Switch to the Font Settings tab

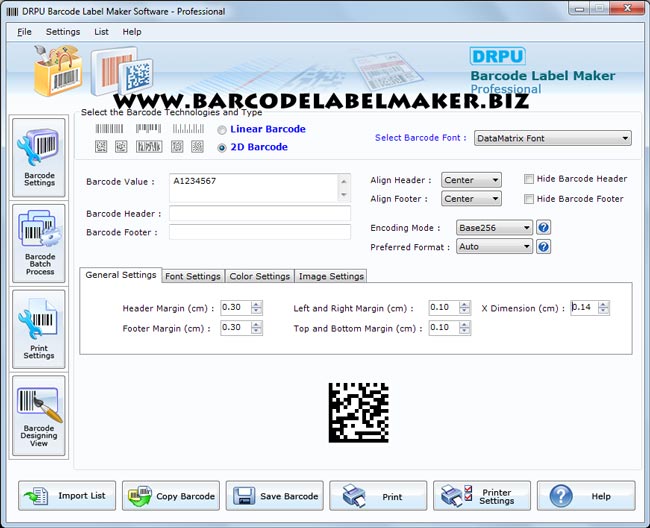point(193,276)
